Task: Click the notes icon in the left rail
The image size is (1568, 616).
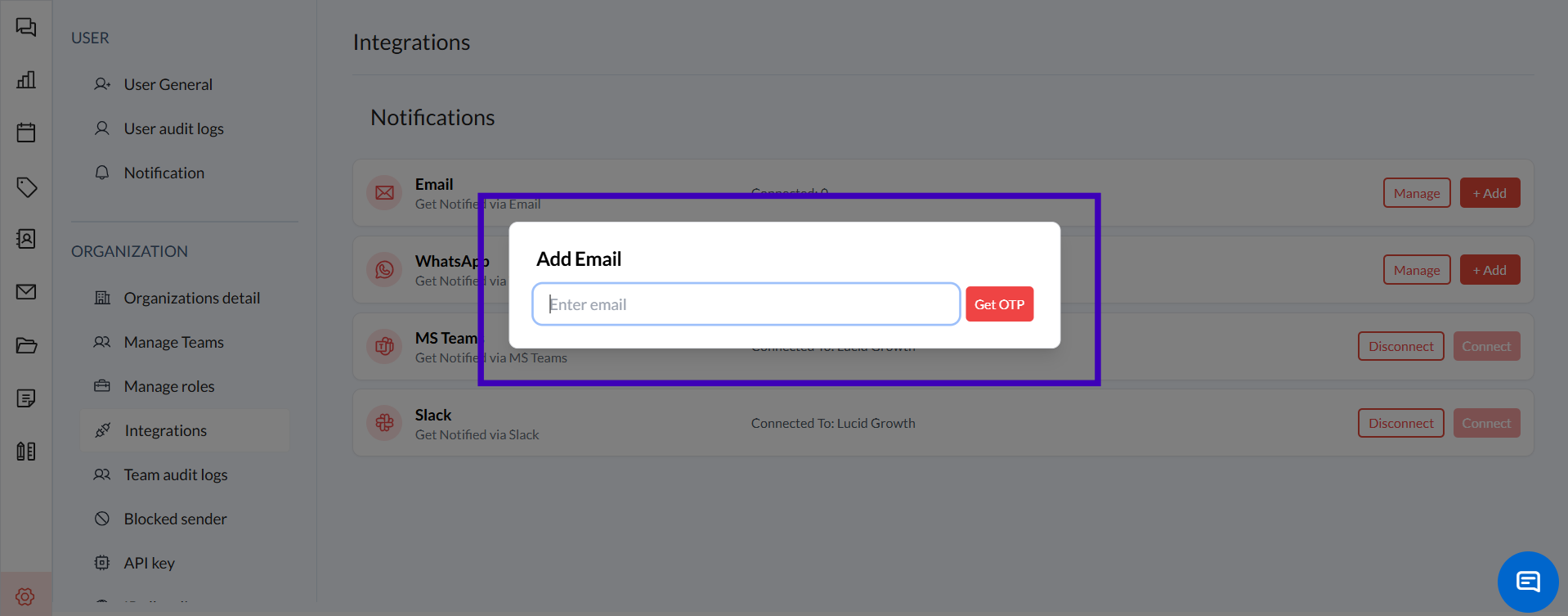Action: tap(26, 398)
